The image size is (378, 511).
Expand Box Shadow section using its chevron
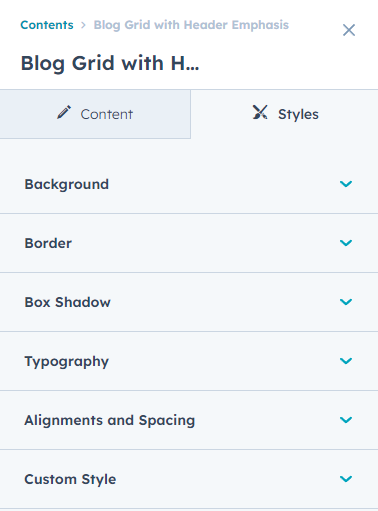point(346,302)
